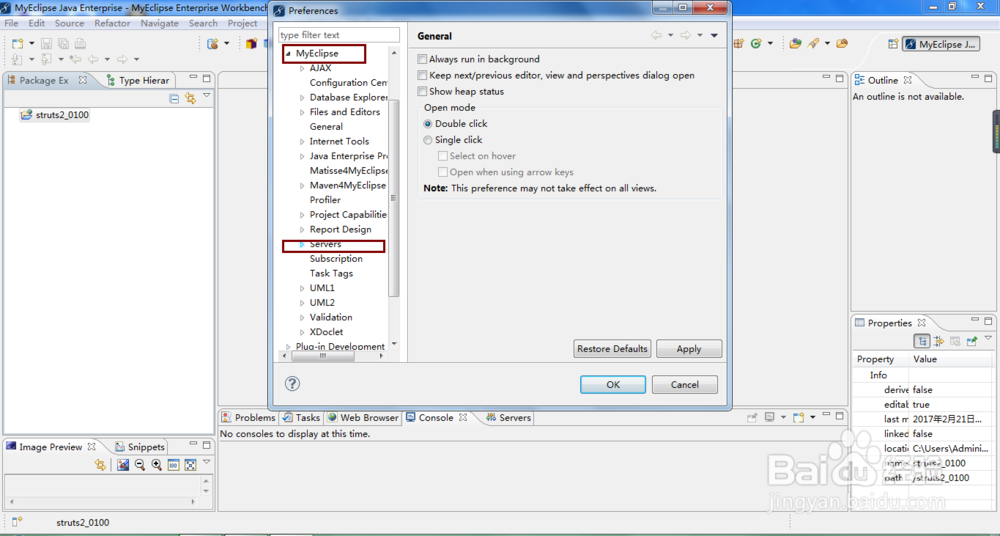This screenshot has height=536, width=1000.
Task: Open the Preferences help question-mark icon
Action: [292, 383]
